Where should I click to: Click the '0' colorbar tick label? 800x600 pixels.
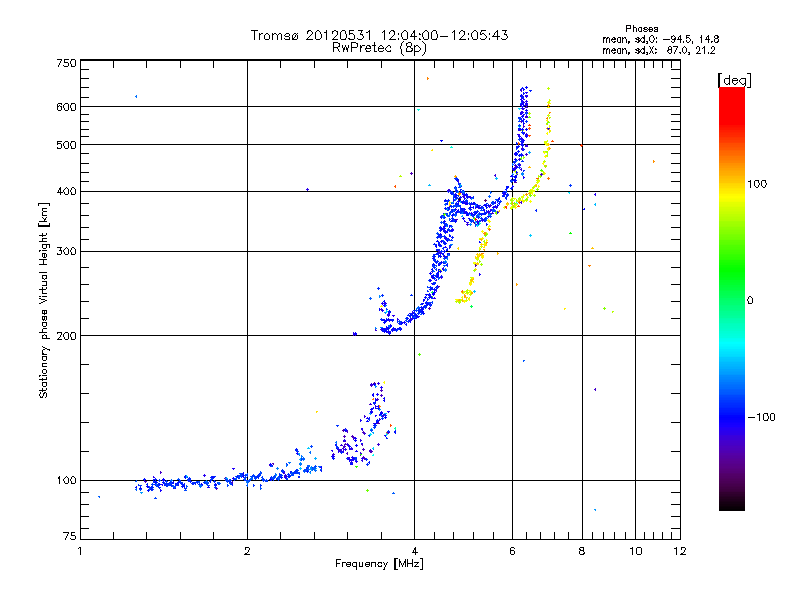[x=750, y=301]
